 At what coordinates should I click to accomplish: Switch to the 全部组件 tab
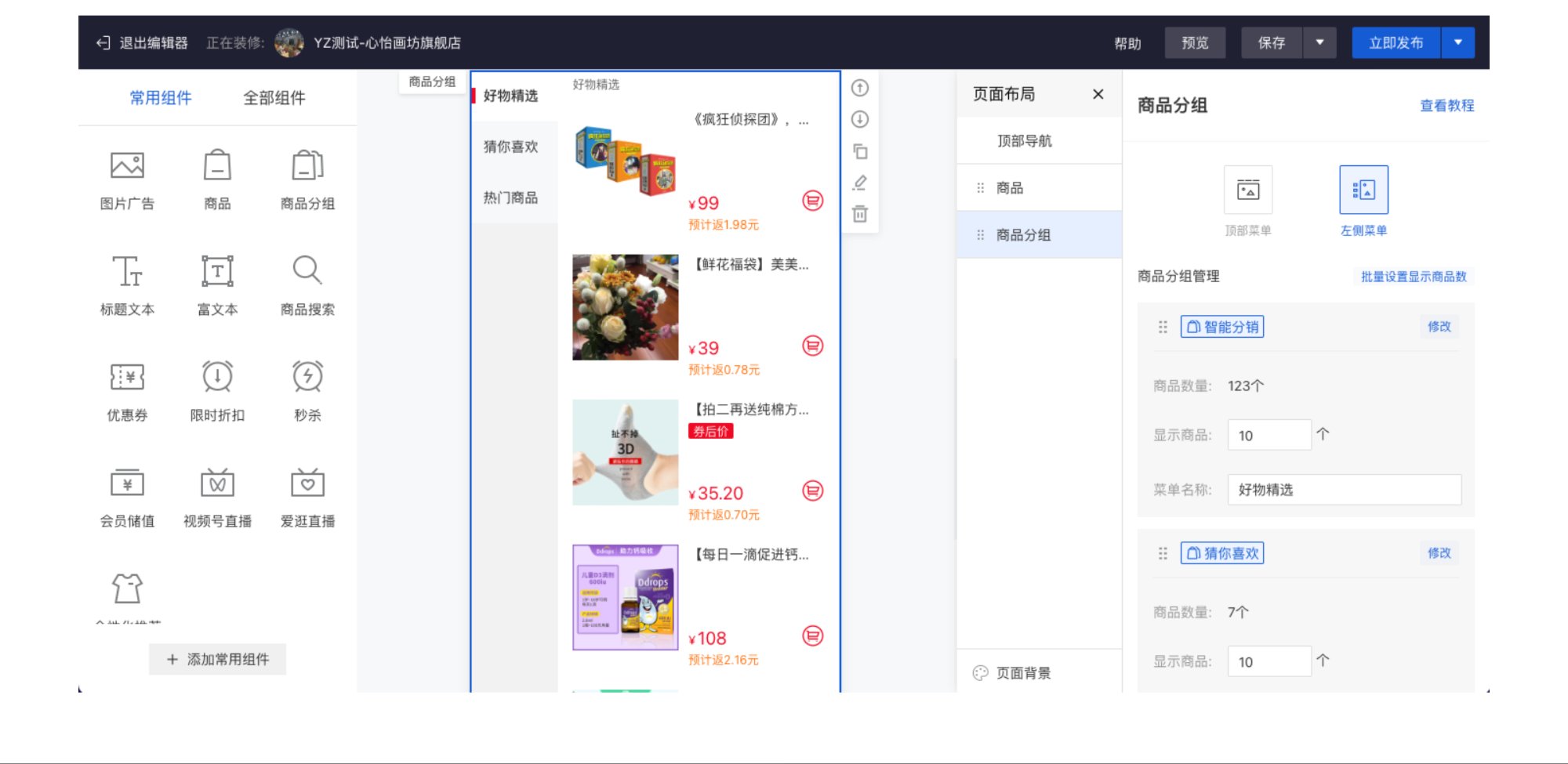coord(274,97)
